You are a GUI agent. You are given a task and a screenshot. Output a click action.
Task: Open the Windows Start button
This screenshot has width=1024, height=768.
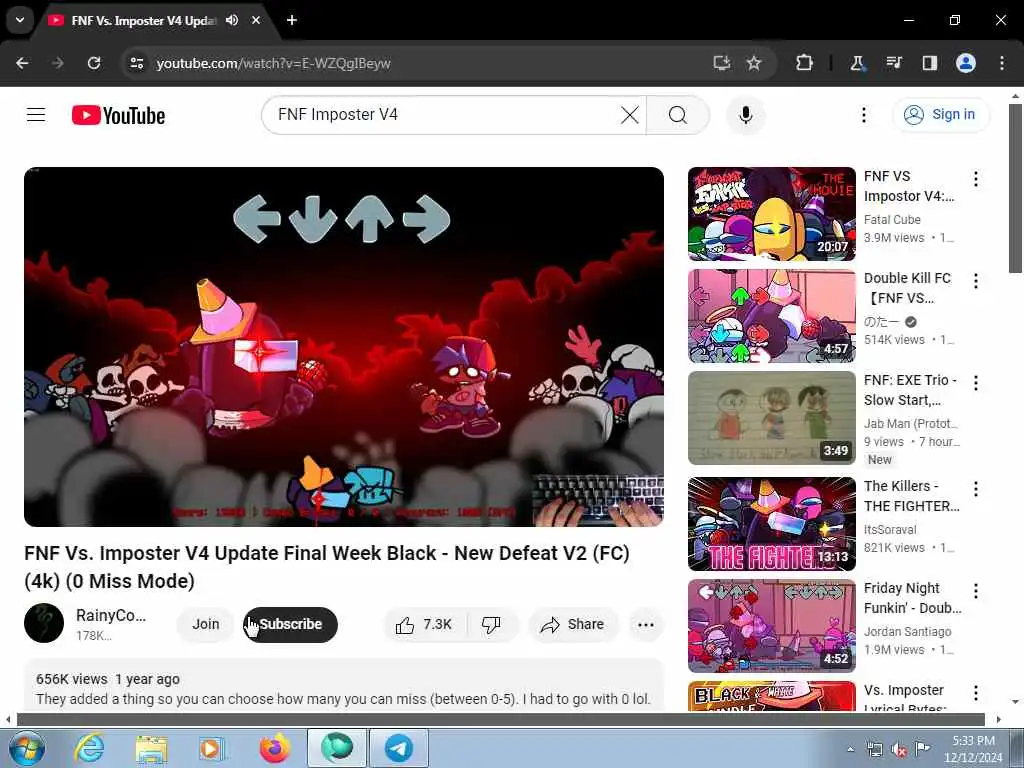(25, 748)
